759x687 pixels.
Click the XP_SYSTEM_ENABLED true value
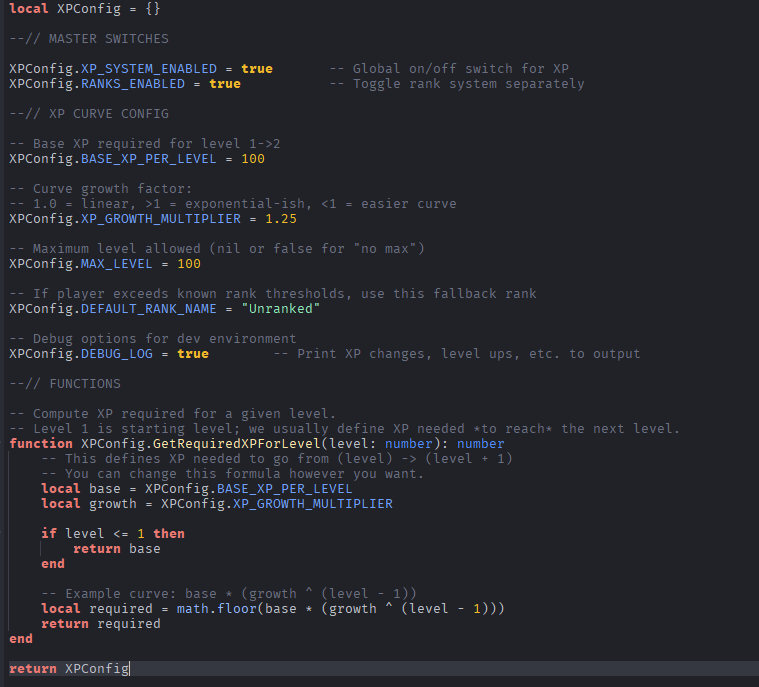click(257, 69)
